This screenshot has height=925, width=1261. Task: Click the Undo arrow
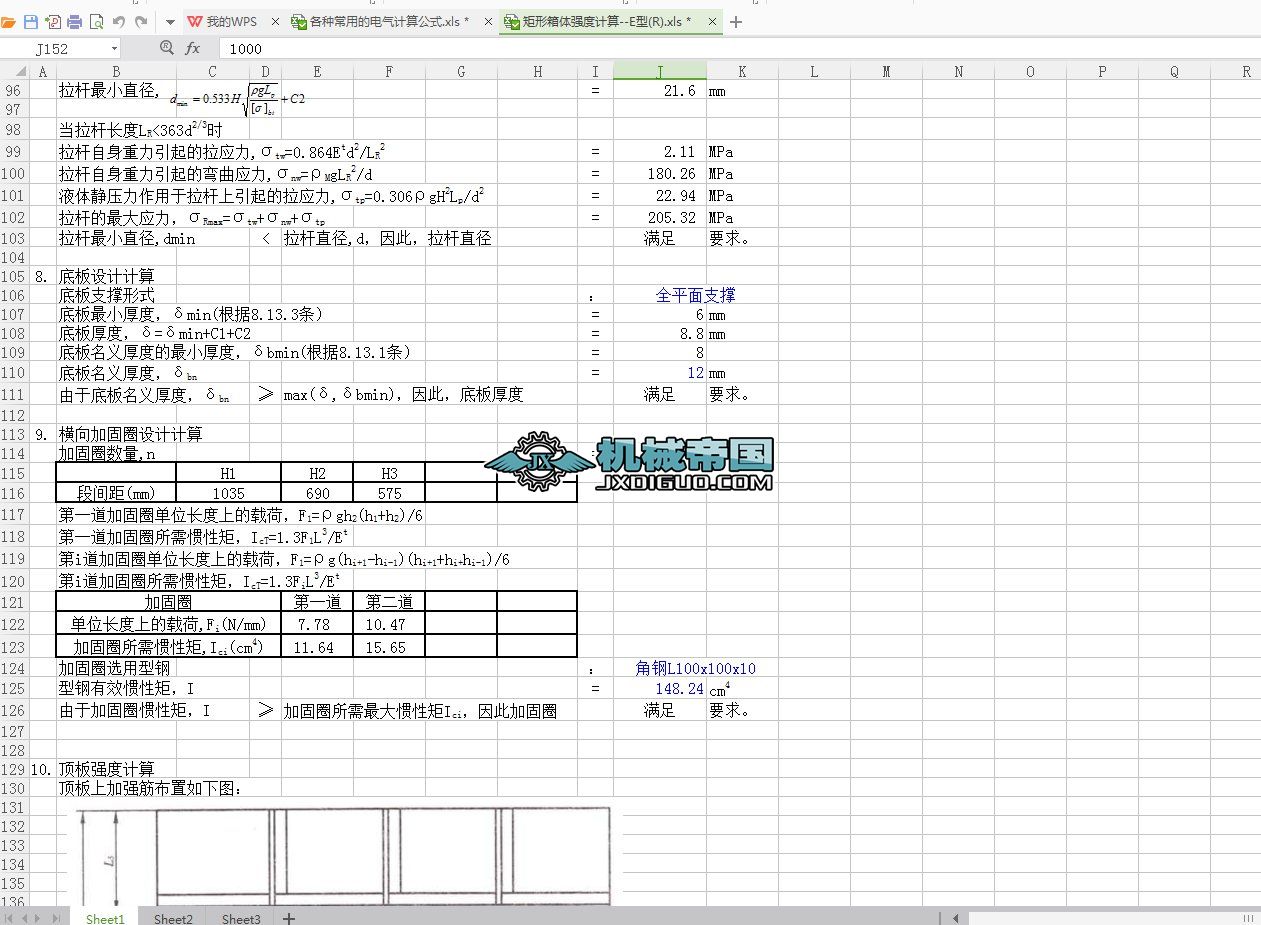click(119, 21)
